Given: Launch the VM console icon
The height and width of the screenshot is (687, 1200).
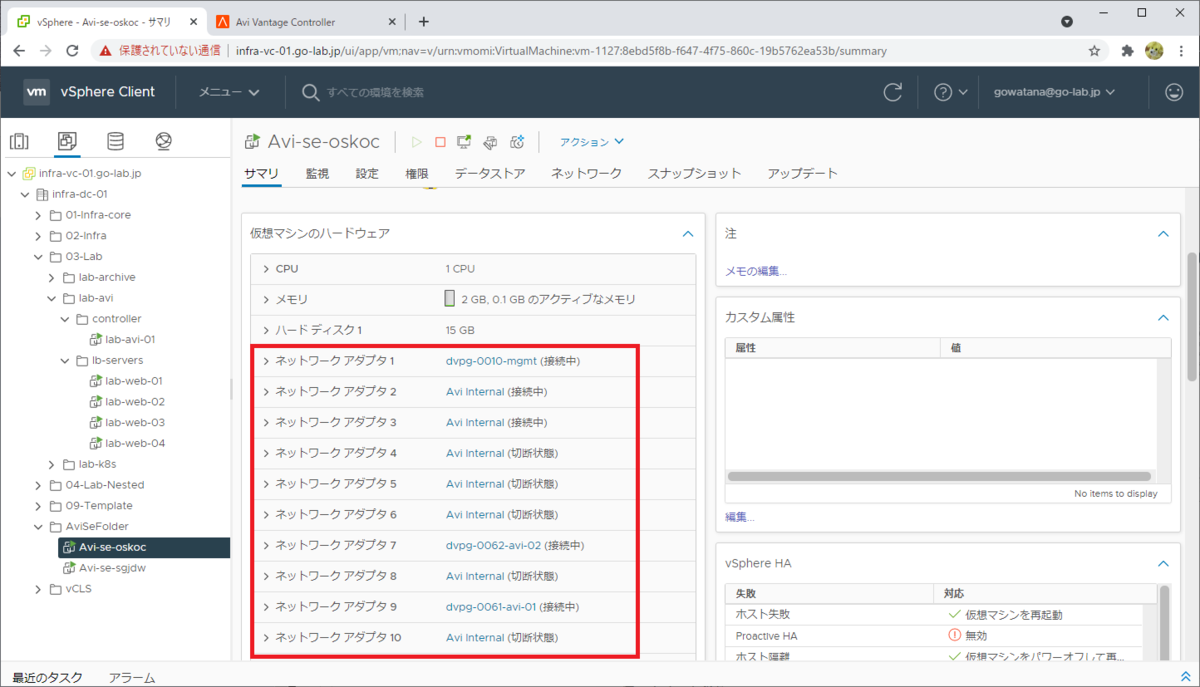Looking at the screenshot, I should pos(464,142).
